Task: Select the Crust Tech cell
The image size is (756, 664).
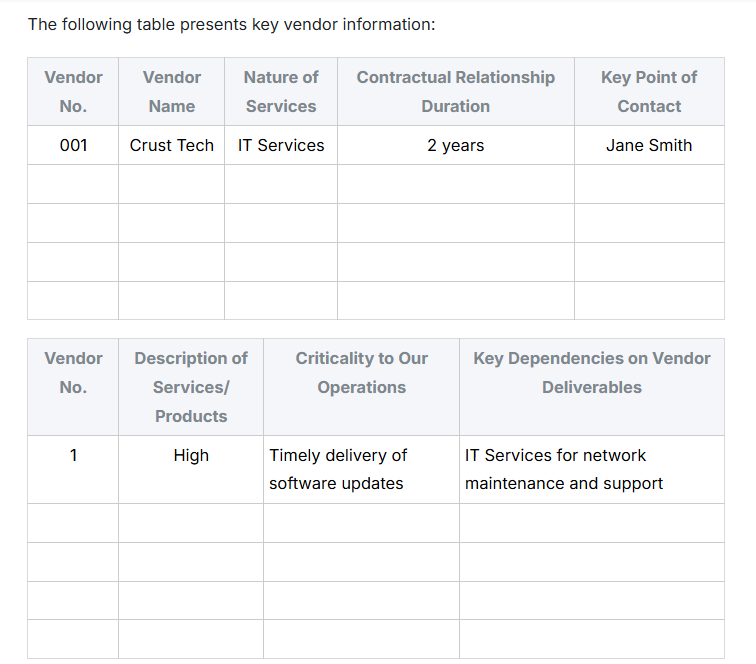Action: 171,145
